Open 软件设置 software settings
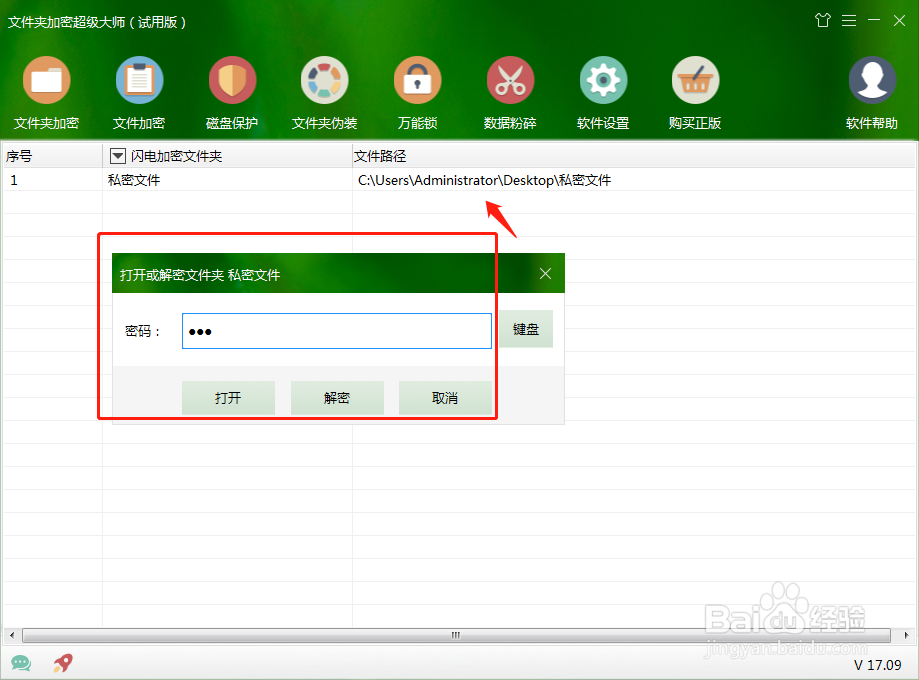 [602, 91]
